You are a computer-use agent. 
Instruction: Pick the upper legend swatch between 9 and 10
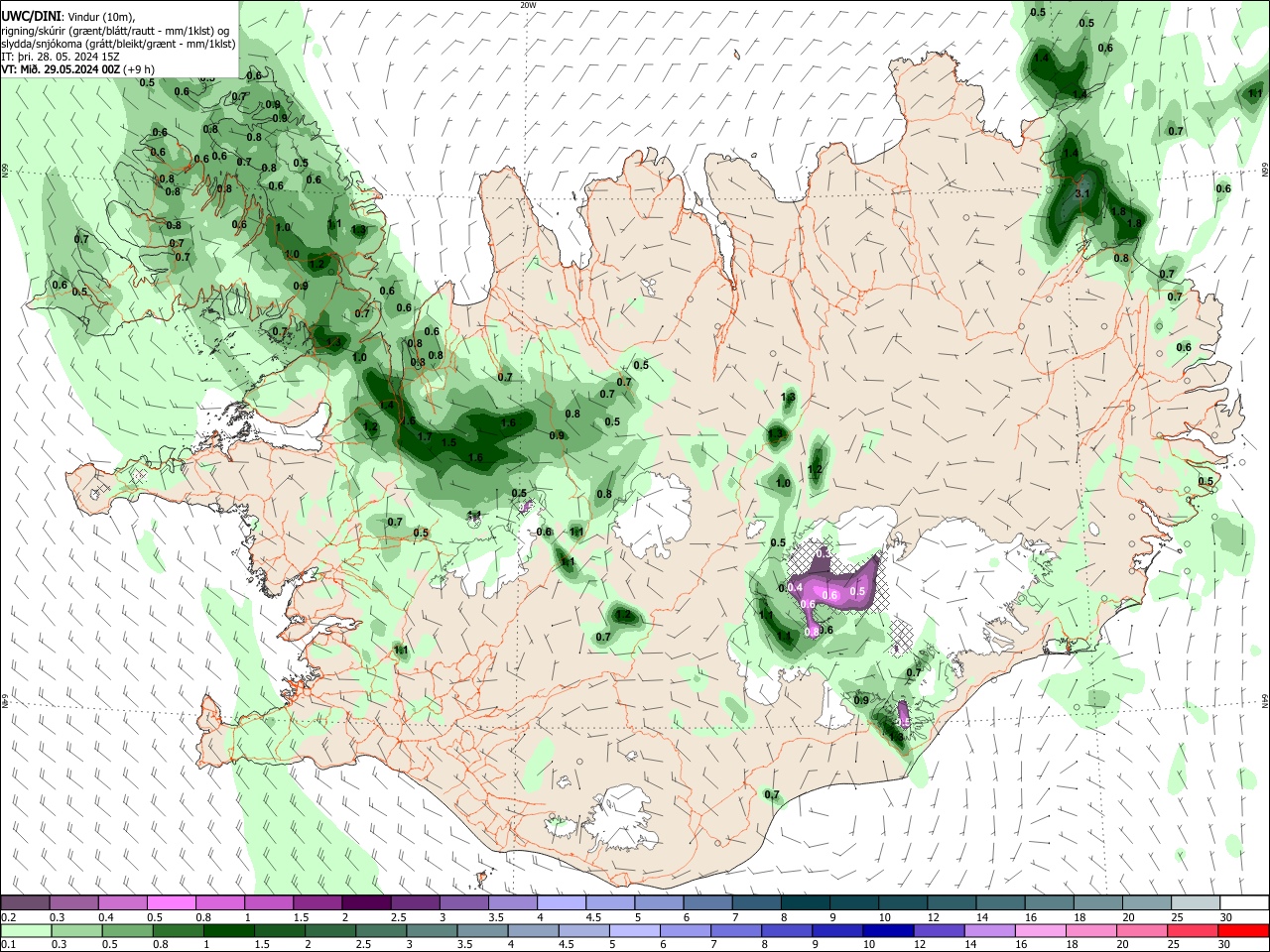(853, 903)
